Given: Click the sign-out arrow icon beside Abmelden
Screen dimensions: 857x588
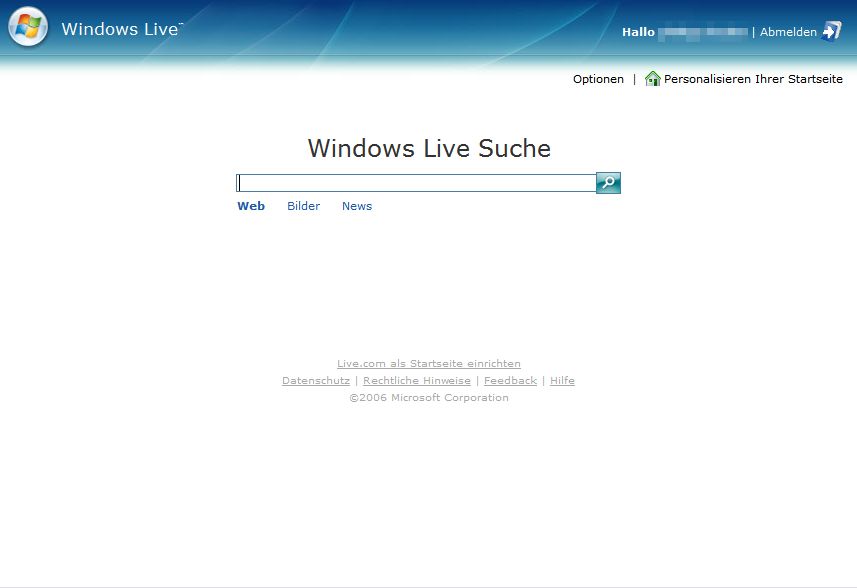Looking at the screenshot, I should [832, 31].
